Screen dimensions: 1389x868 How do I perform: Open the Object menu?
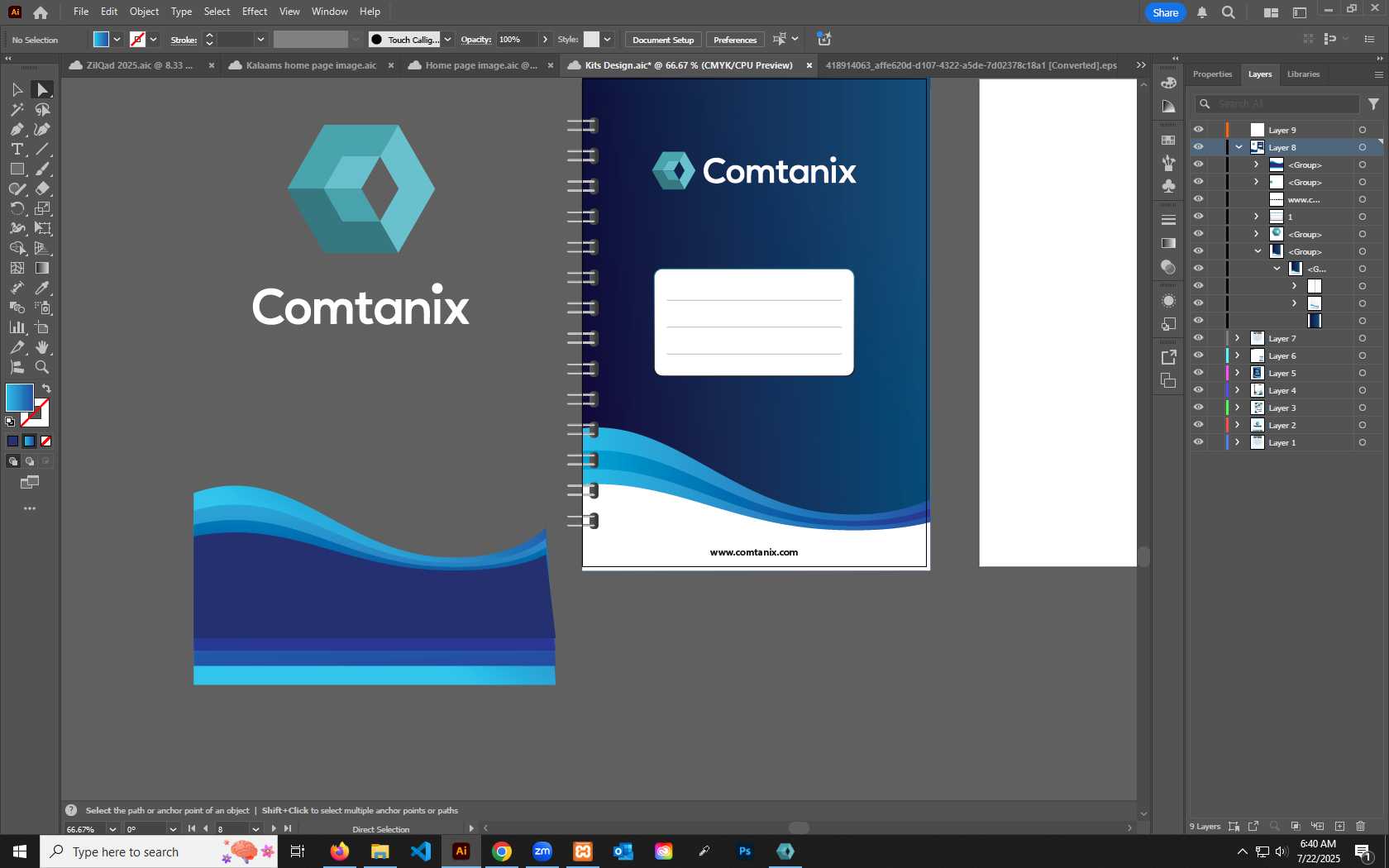point(144,12)
